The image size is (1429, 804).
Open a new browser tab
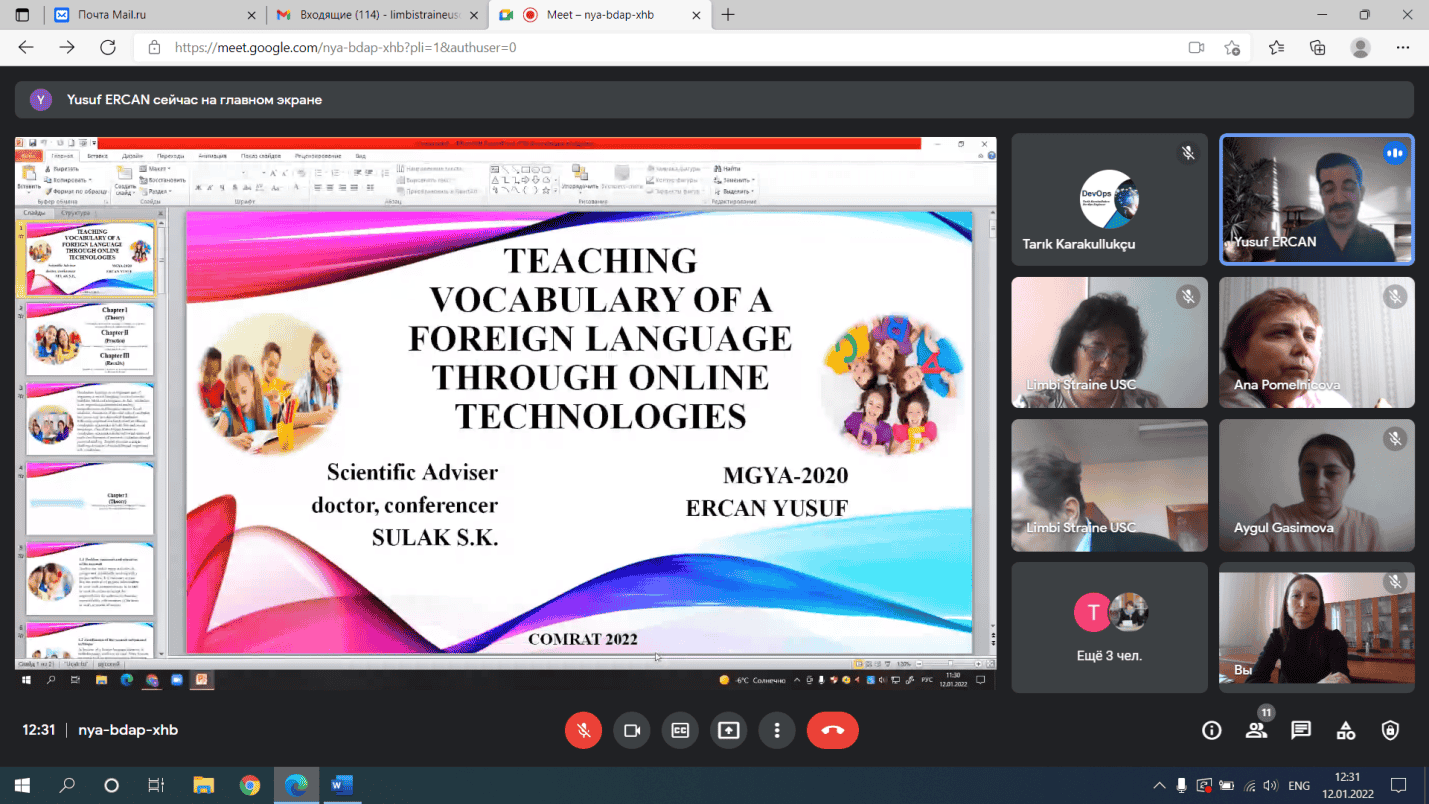728,15
